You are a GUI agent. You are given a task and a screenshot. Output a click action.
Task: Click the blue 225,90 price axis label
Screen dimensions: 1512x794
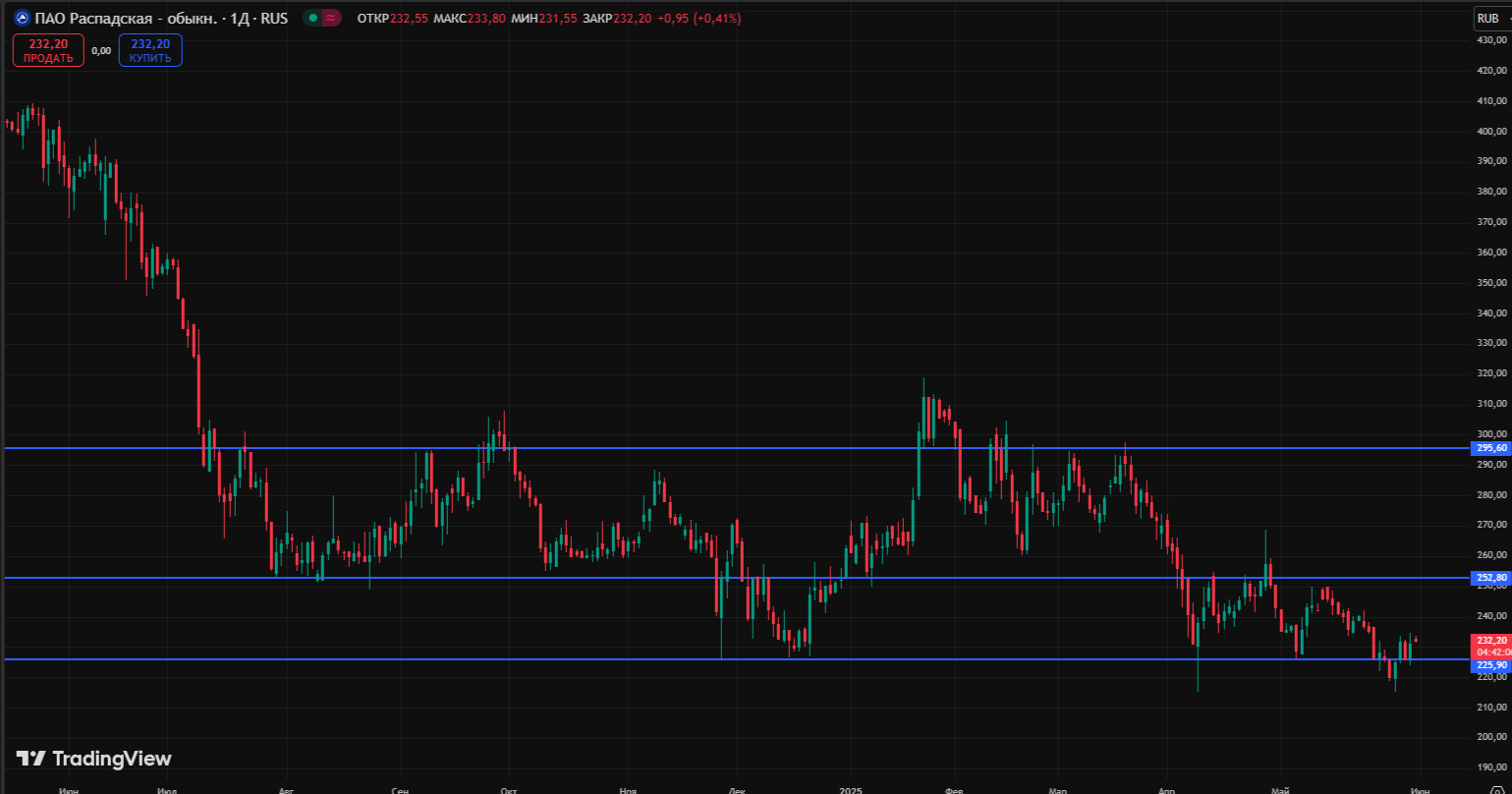pyautogui.click(x=1491, y=664)
